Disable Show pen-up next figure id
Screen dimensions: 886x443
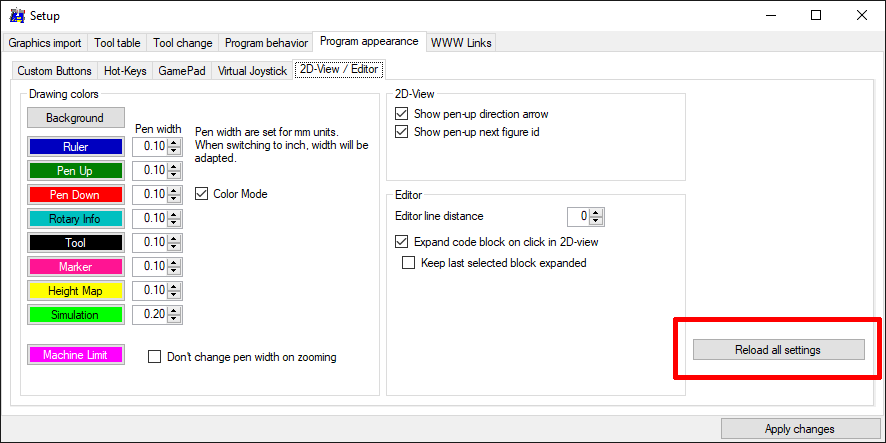[403, 132]
